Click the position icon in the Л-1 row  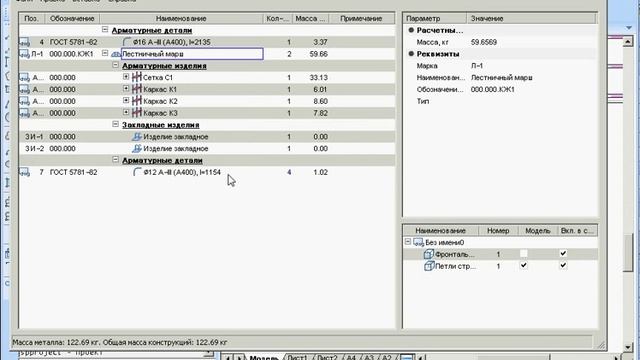(x=24, y=54)
